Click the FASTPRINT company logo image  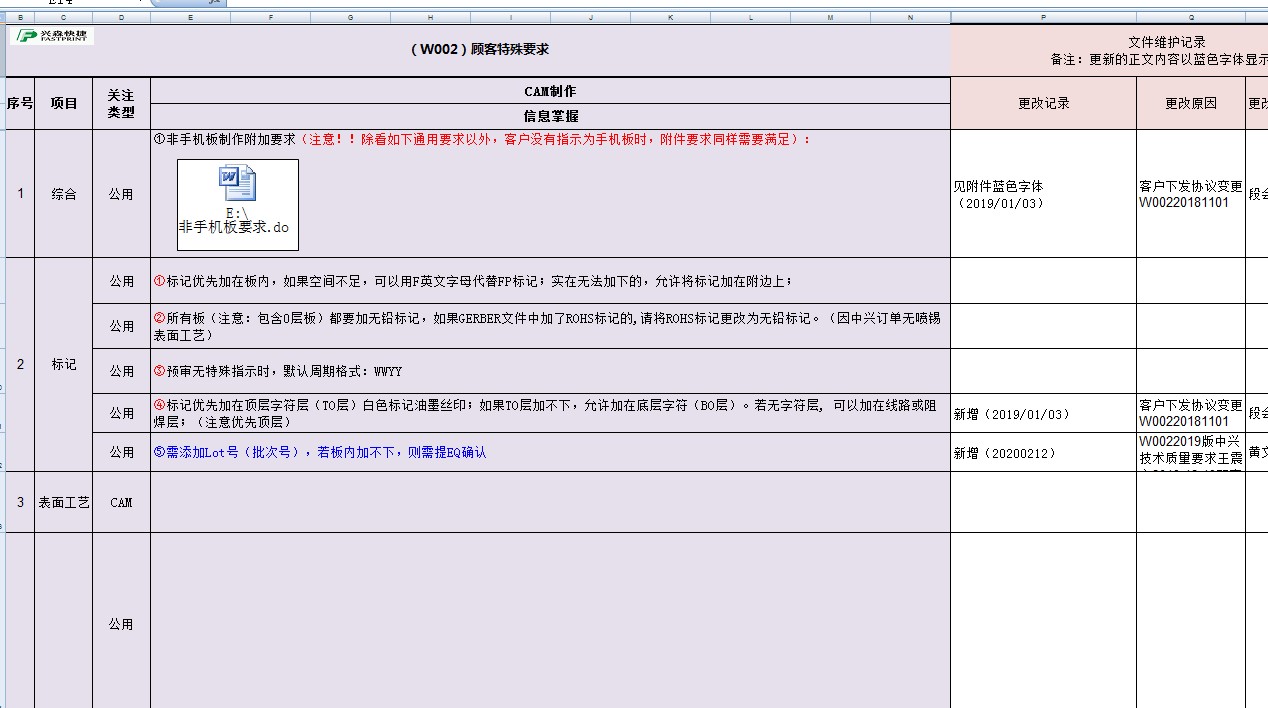pyautogui.click(x=52, y=35)
